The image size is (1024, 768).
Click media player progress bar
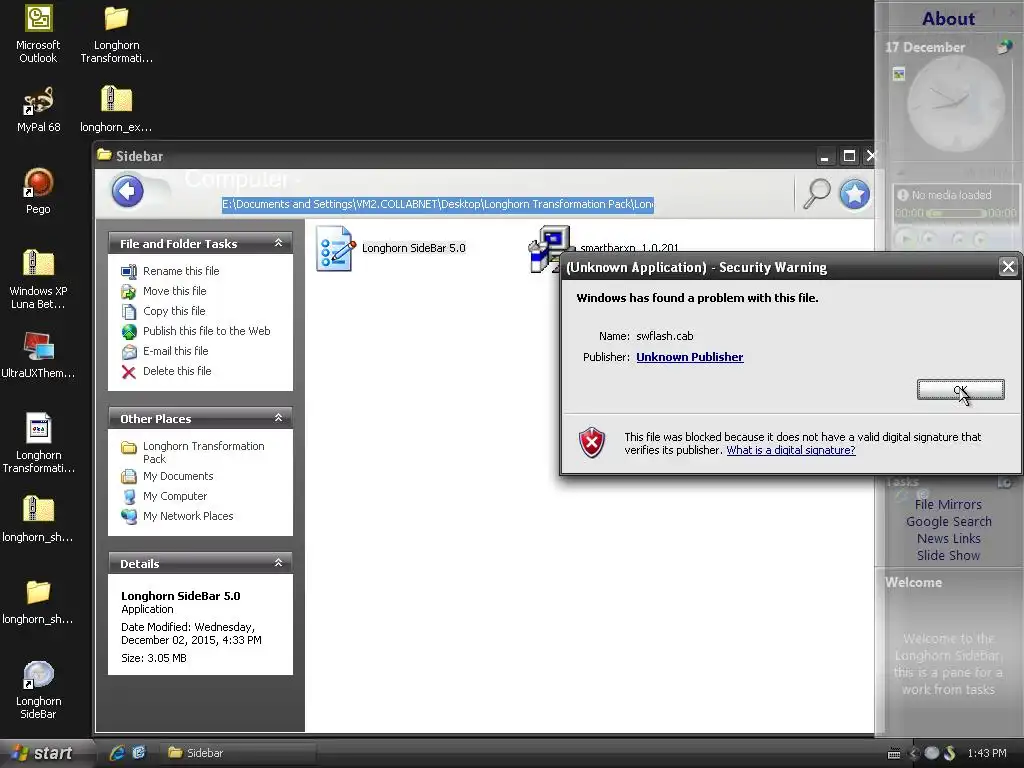(955, 214)
